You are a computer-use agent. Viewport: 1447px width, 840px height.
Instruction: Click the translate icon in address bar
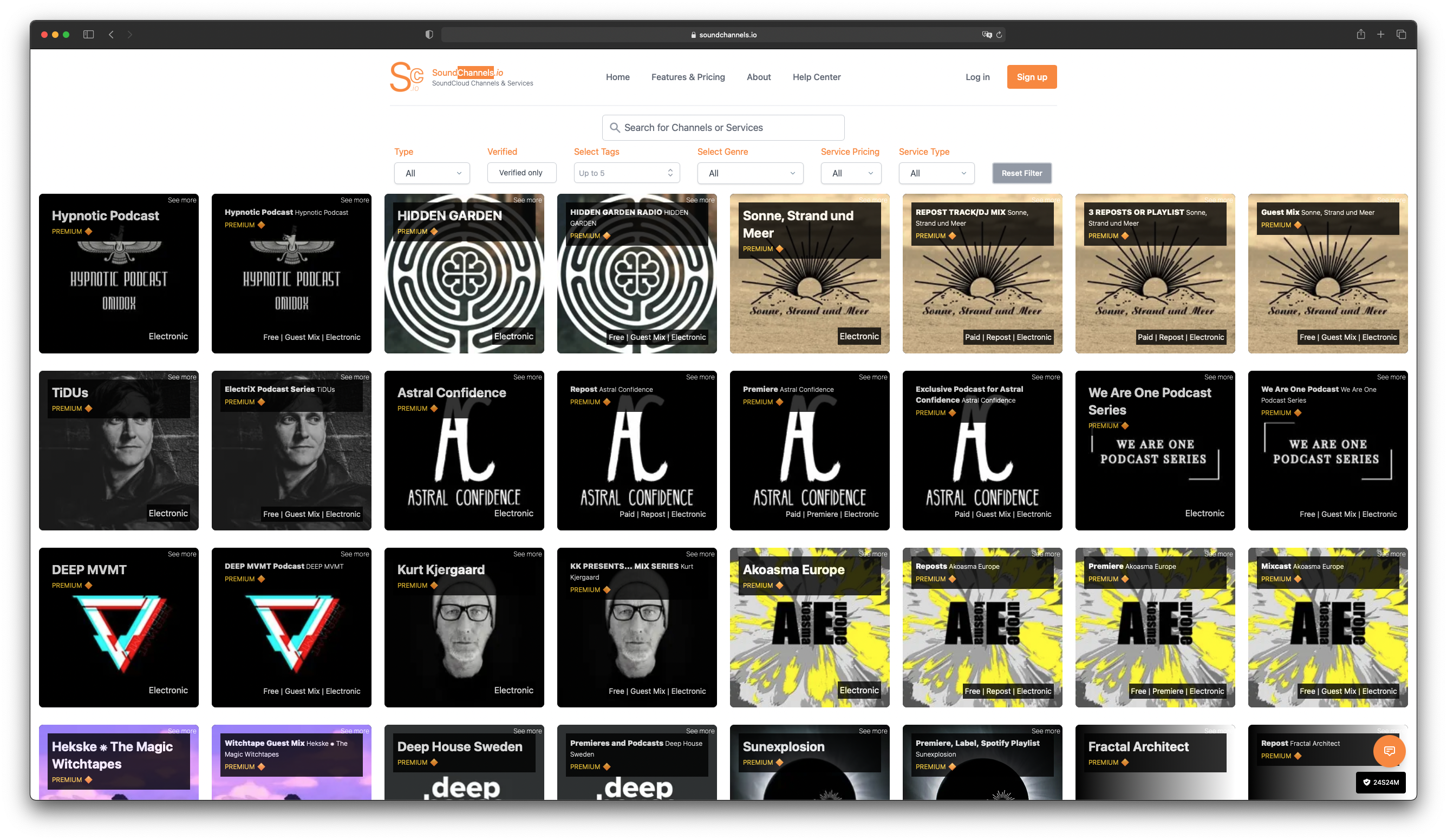pos(987,35)
